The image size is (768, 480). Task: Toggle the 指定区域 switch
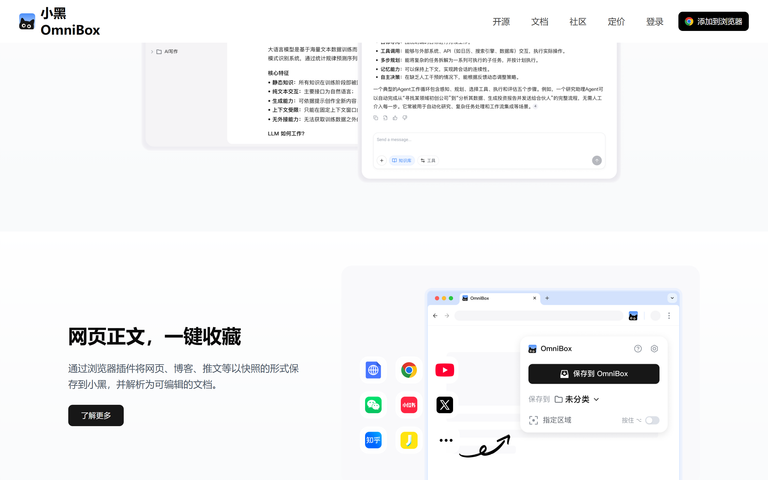652,420
